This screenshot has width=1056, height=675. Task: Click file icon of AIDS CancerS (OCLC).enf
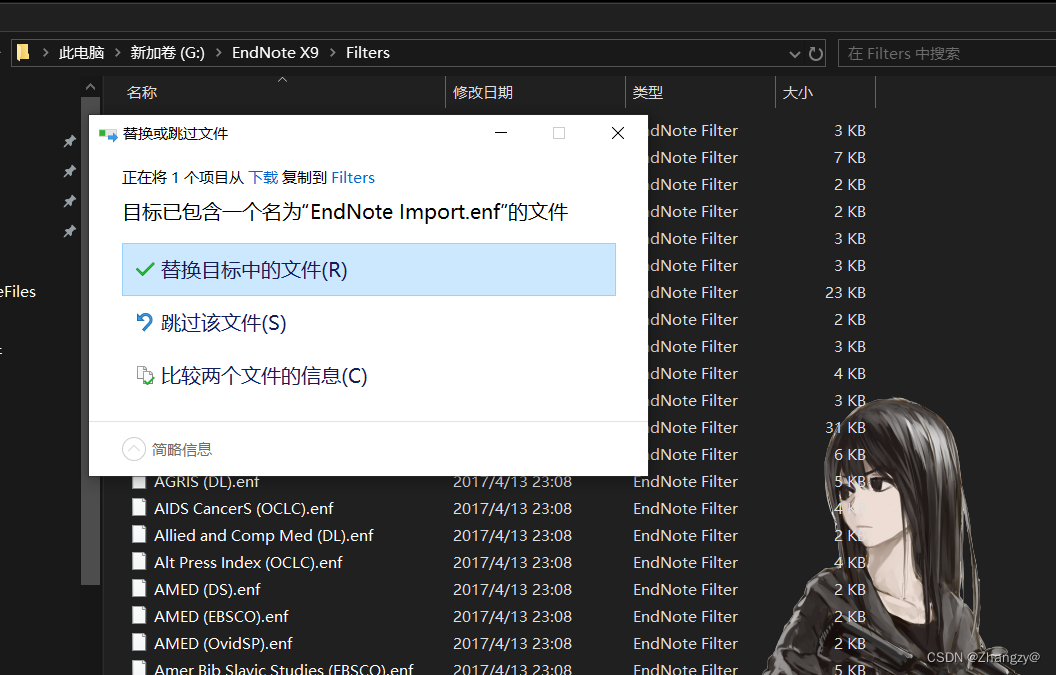(x=139, y=507)
